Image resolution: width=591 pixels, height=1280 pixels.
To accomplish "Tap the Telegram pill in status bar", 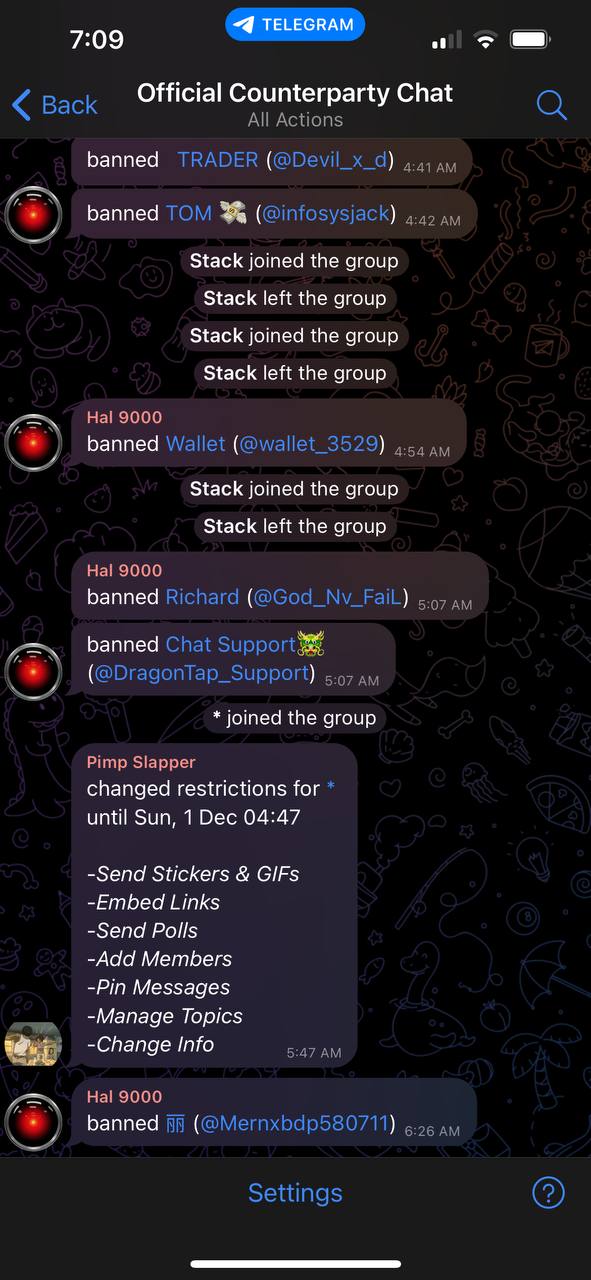I will [x=295, y=25].
